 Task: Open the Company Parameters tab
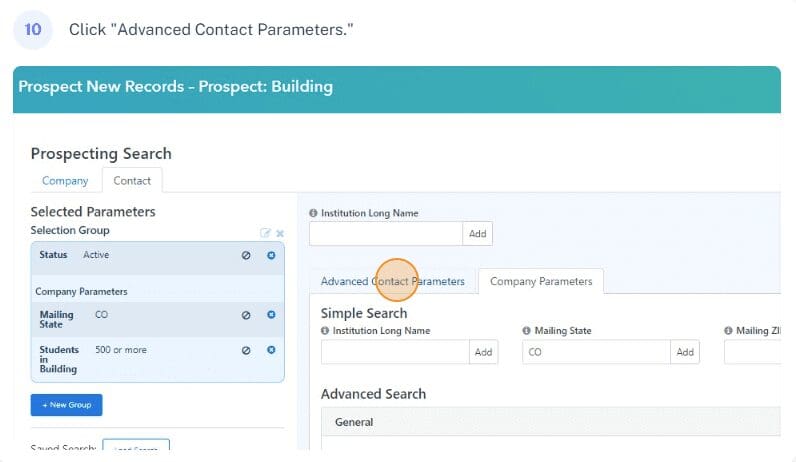541,281
